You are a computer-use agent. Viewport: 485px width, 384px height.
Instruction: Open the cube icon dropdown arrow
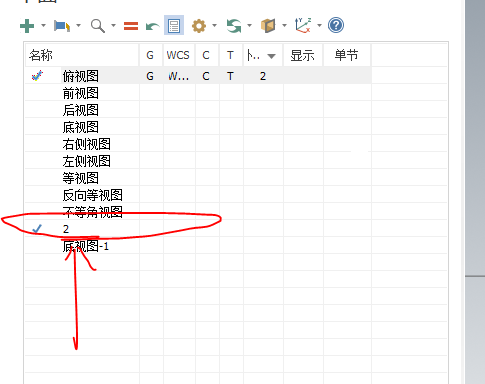(x=284, y=25)
